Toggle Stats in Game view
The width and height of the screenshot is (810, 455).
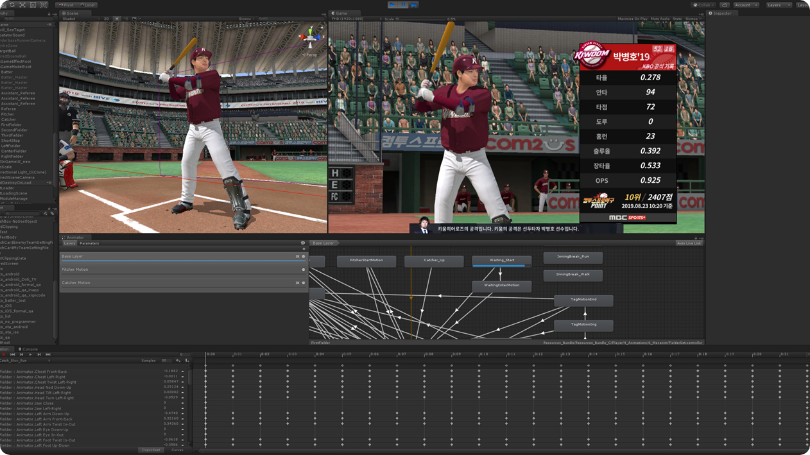tap(677, 19)
